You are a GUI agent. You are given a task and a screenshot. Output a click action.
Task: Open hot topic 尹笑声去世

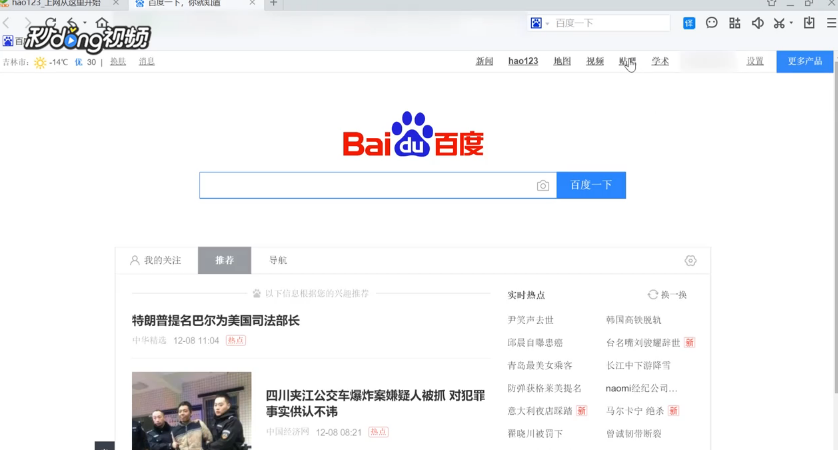pyautogui.click(x=531, y=320)
